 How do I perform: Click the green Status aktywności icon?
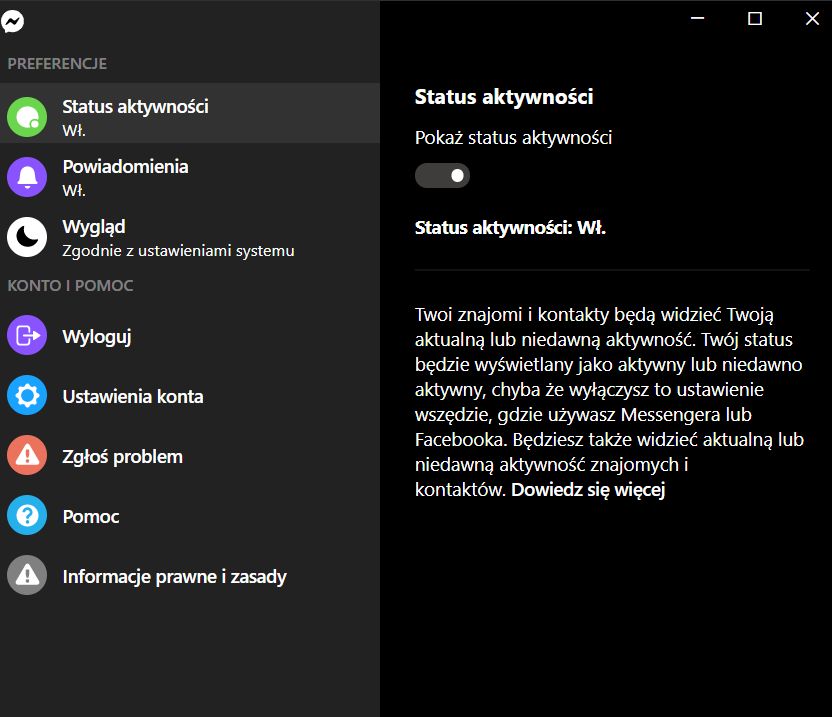point(27,117)
